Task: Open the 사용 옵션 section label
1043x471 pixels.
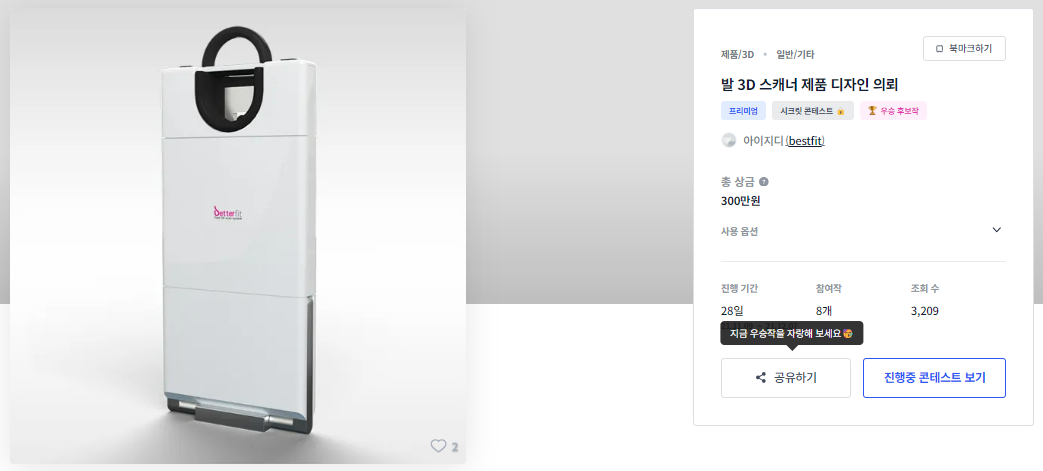Action: pos(739,232)
